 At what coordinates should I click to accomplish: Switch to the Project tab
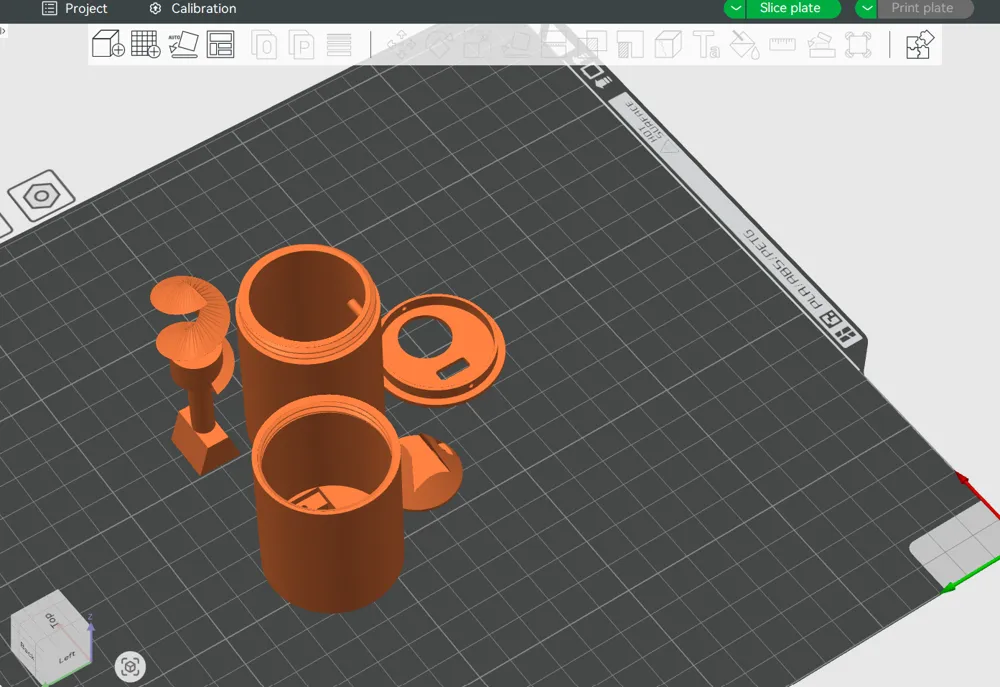coord(75,8)
